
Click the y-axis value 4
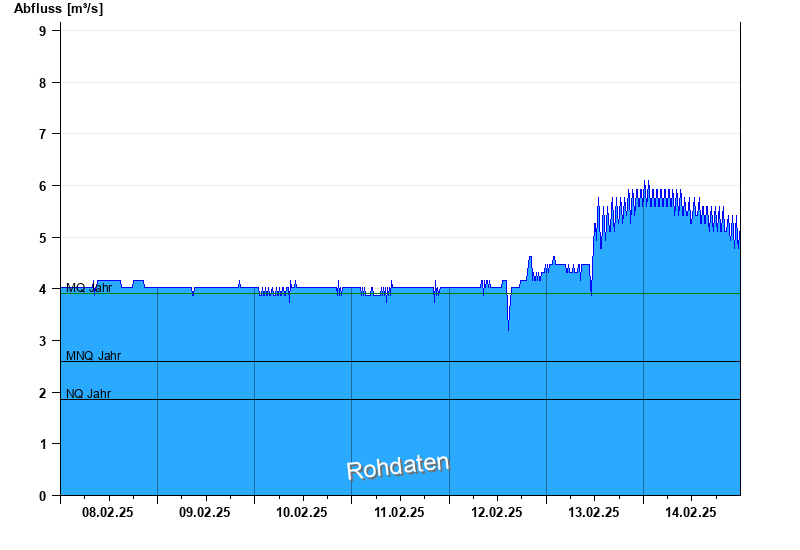tap(42, 289)
